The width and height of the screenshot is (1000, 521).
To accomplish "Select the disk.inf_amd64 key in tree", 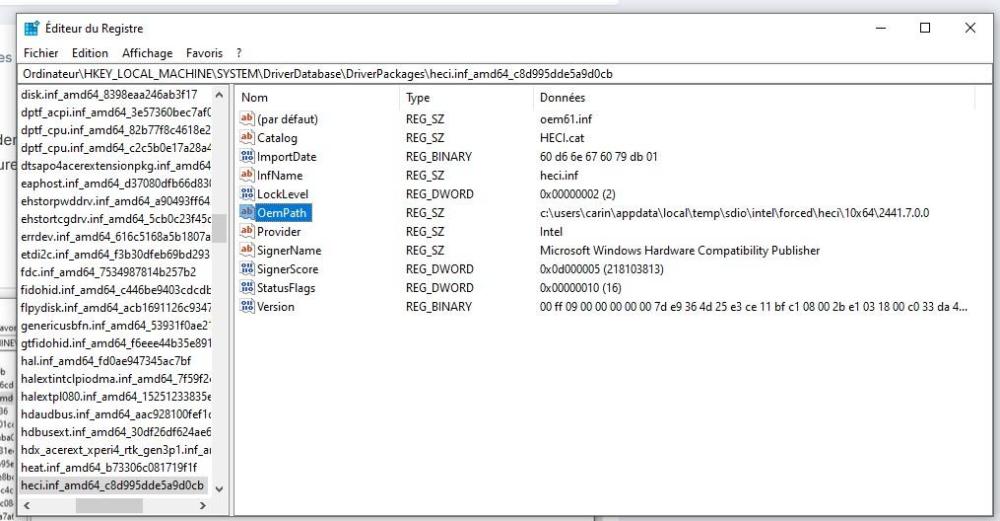I will point(109,94).
